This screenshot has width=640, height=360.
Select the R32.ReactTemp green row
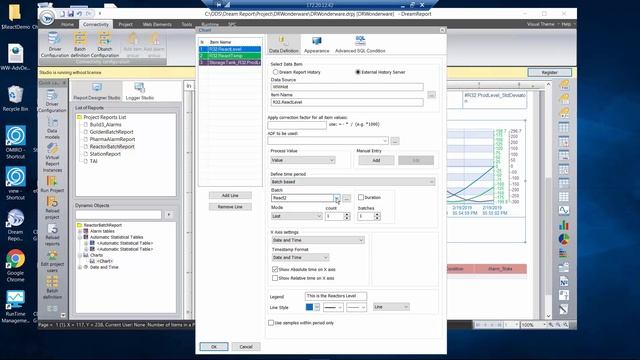click(230, 56)
